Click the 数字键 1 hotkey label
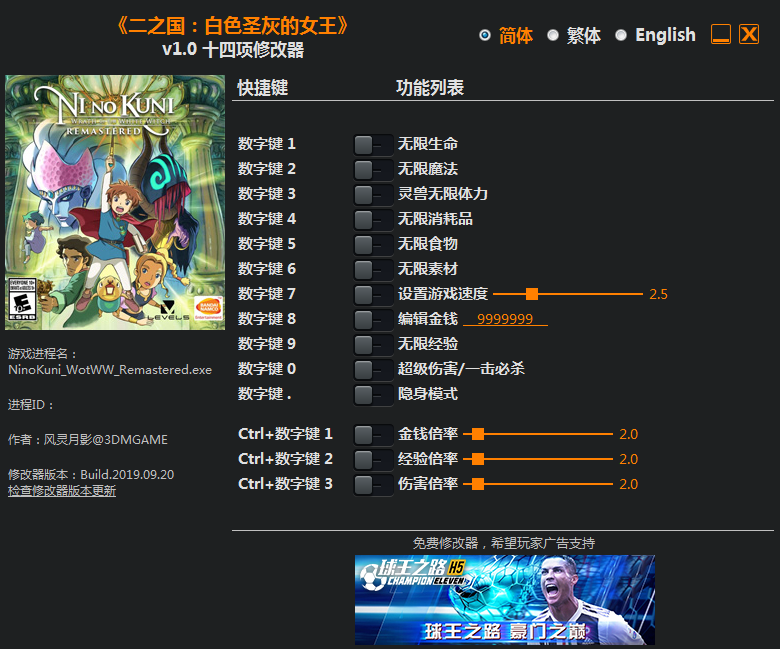780x649 pixels. point(267,144)
